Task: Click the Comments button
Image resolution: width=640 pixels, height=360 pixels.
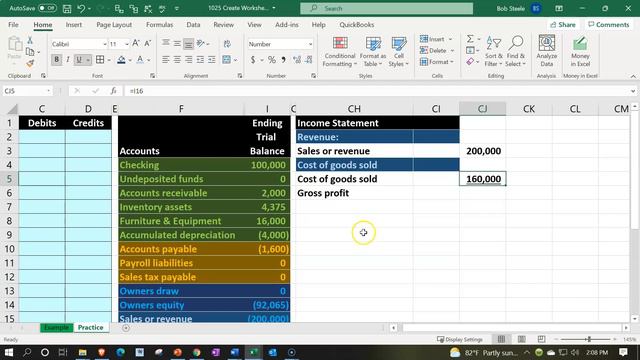Action: coord(609,25)
